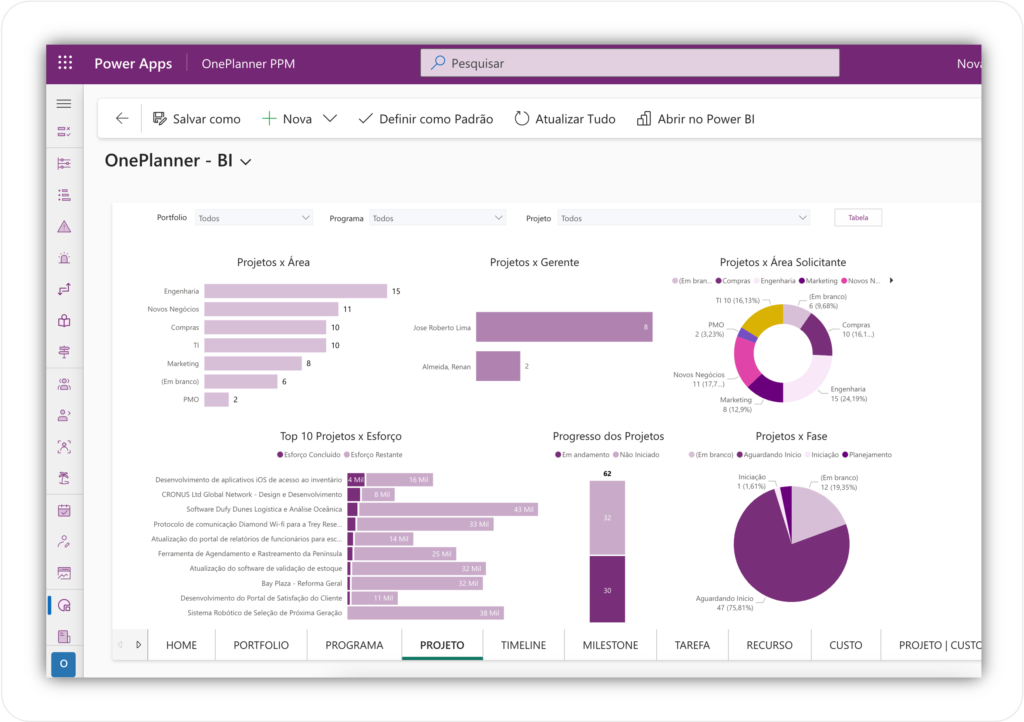Click Atualizar Tudo refresh button
The image size is (1024, 722).
[x=565, y=119]
